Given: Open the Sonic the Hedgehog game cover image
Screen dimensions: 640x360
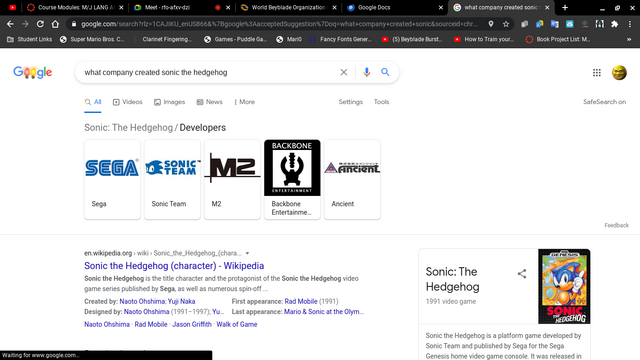Looking at the screenshot, I should coord(564,286).
